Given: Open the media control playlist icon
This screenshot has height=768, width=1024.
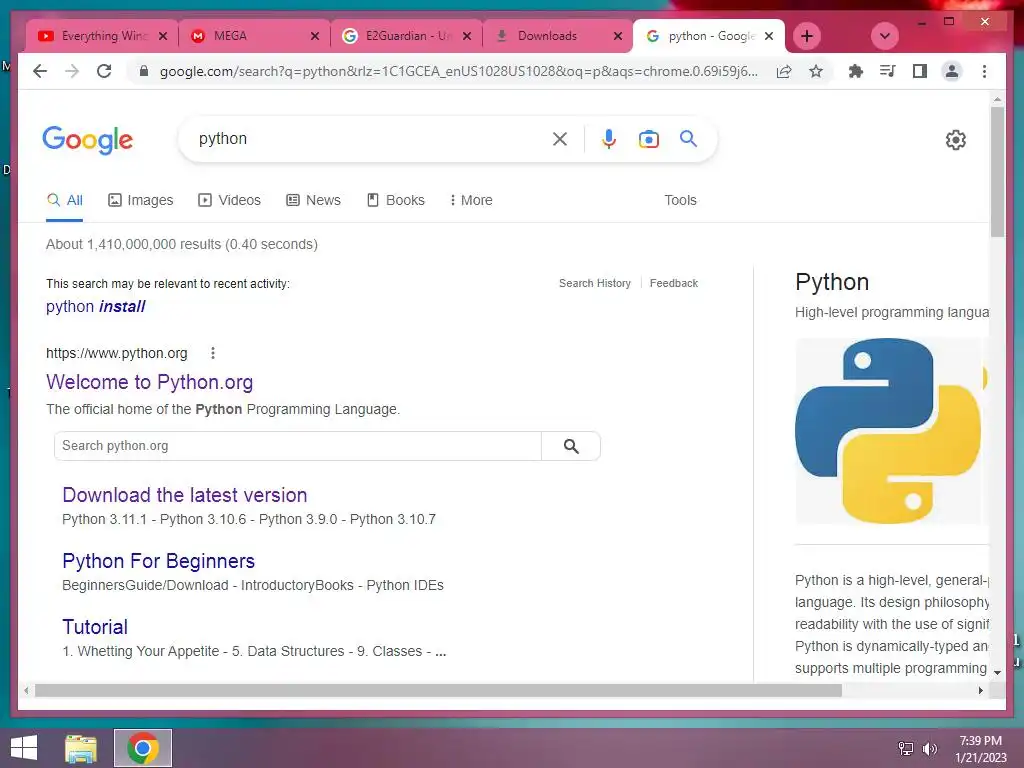Looking at the screenshot, I should [887, 71].
